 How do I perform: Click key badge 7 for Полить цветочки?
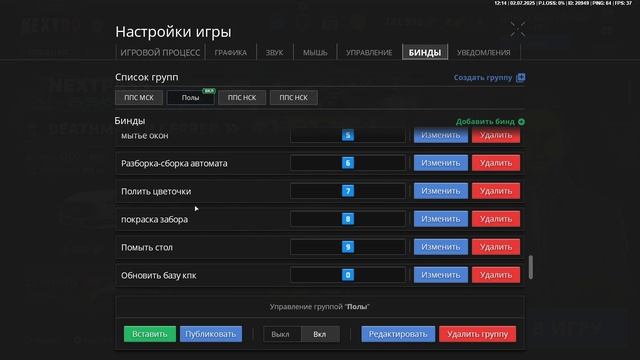[348, 191]
